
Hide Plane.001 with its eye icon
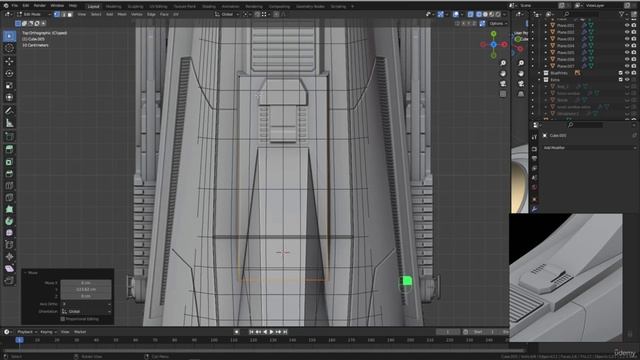(x=627, y=25)
